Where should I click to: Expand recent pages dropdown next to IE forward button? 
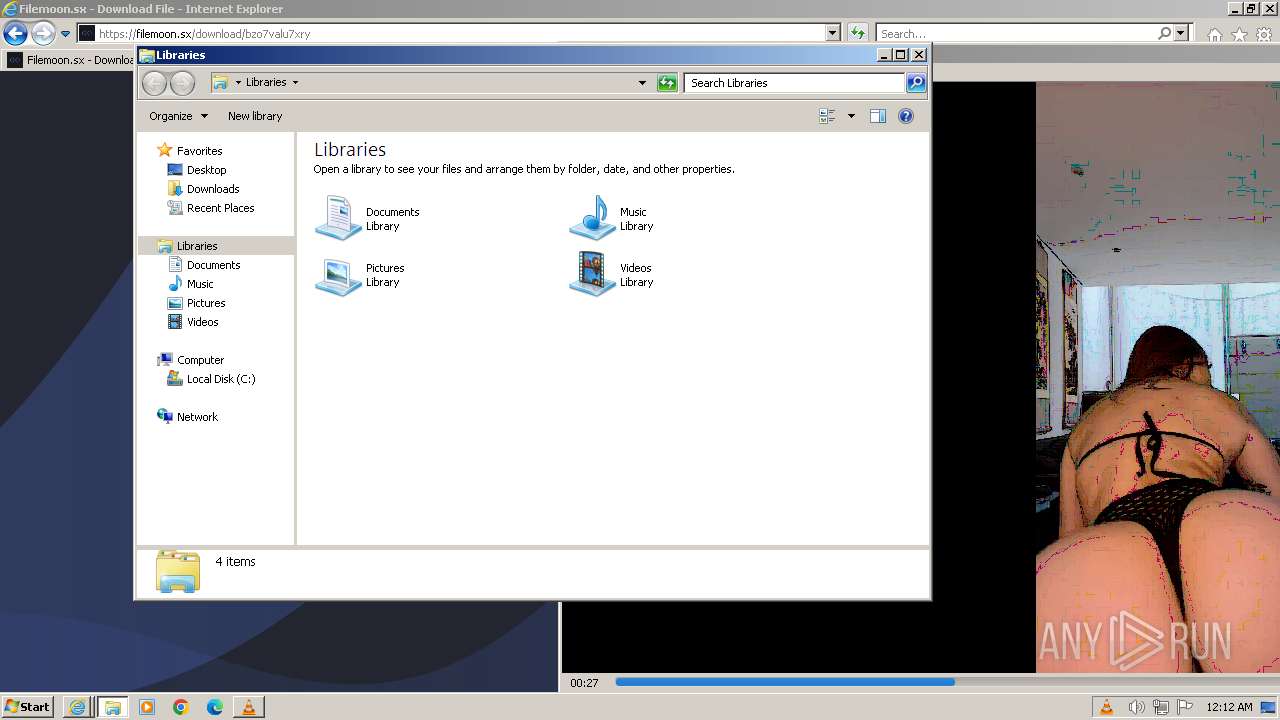pyautogui.click(x=65, y=34)
